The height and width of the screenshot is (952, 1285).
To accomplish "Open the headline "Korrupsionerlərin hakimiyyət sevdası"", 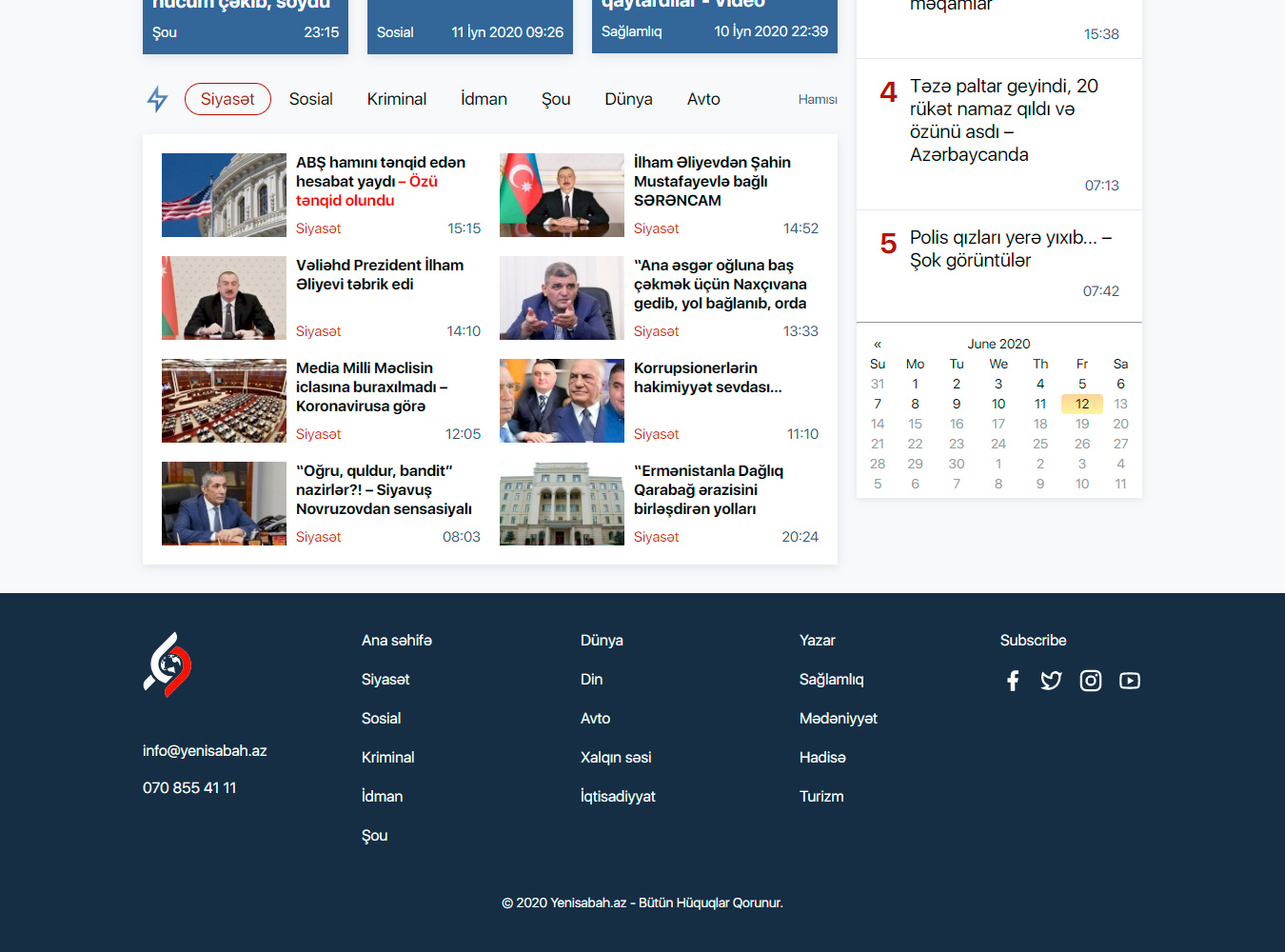I will [x=707, y=377].
